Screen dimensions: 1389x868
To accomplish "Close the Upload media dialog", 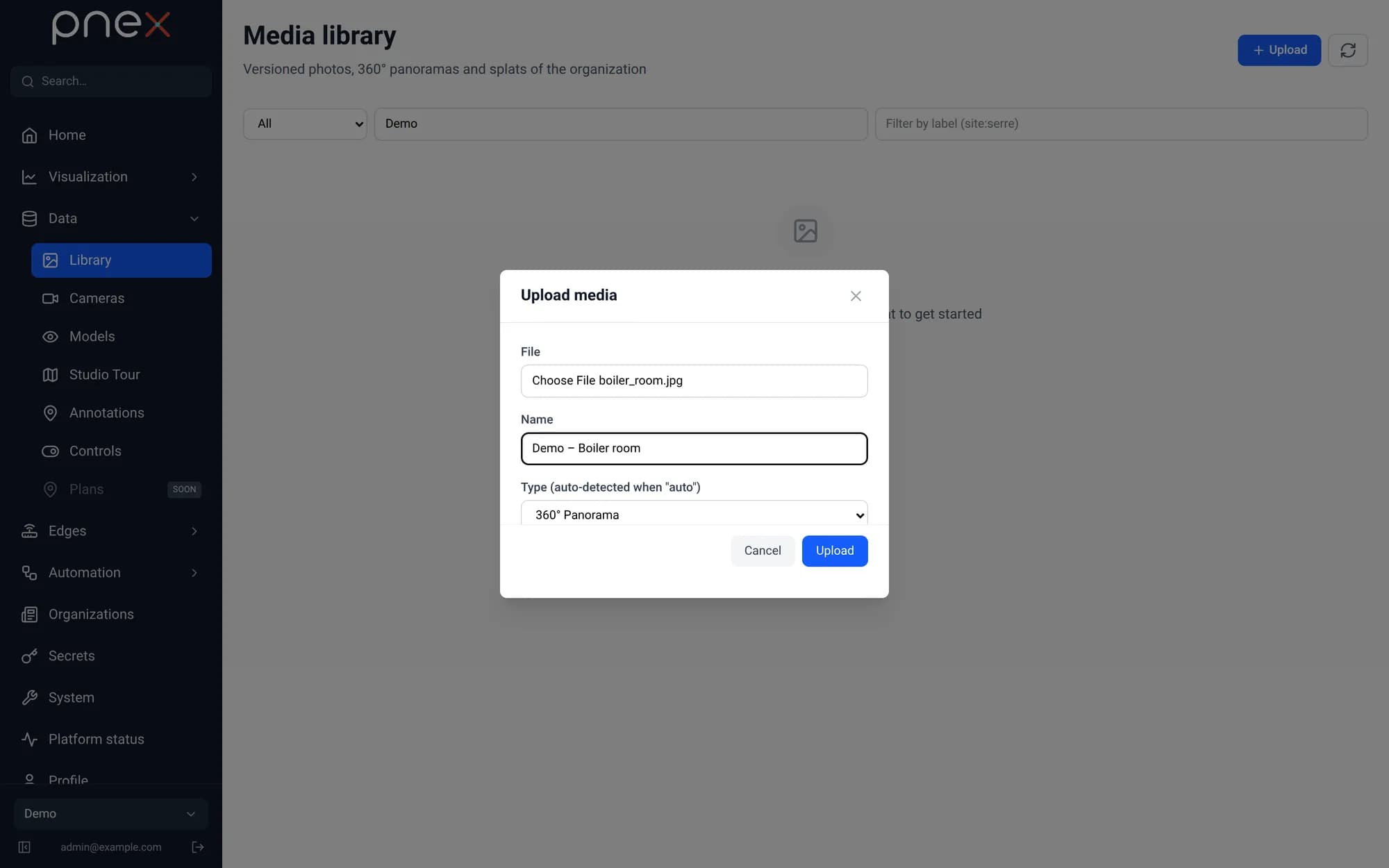I will click(856, 296).
